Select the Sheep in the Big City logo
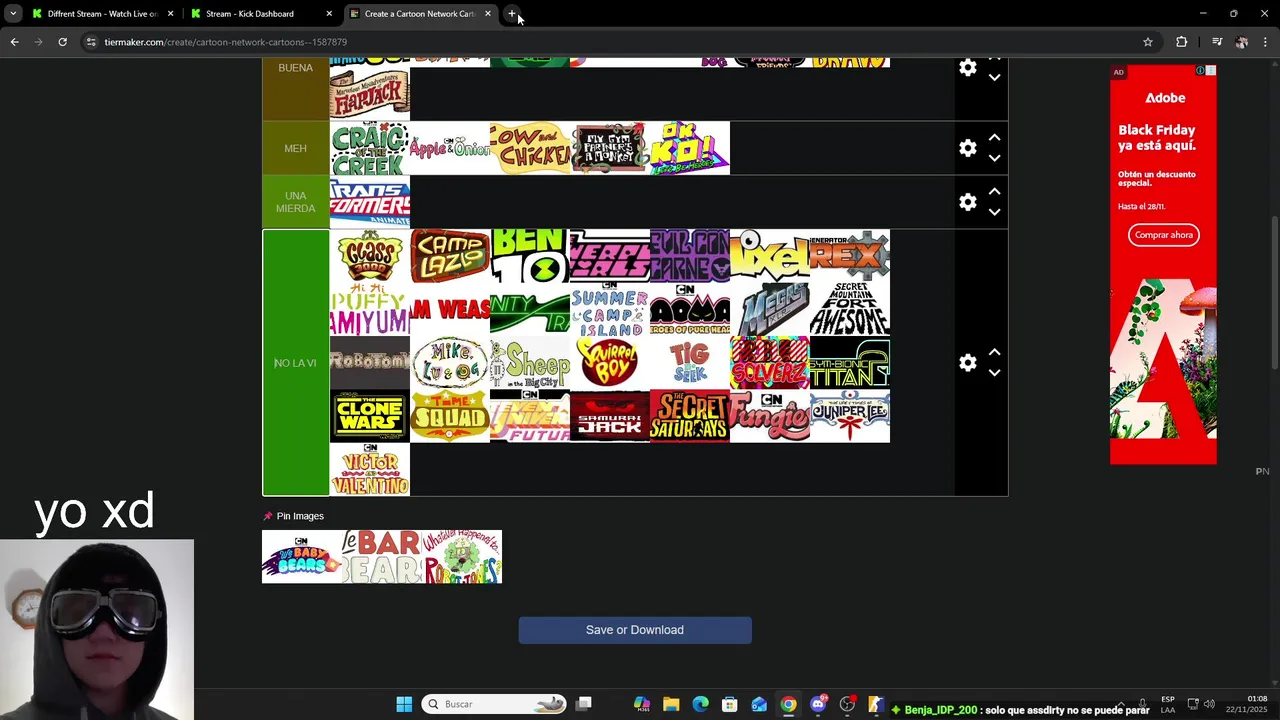Screen dimensions: 1280x720 [x=530, y=362]
